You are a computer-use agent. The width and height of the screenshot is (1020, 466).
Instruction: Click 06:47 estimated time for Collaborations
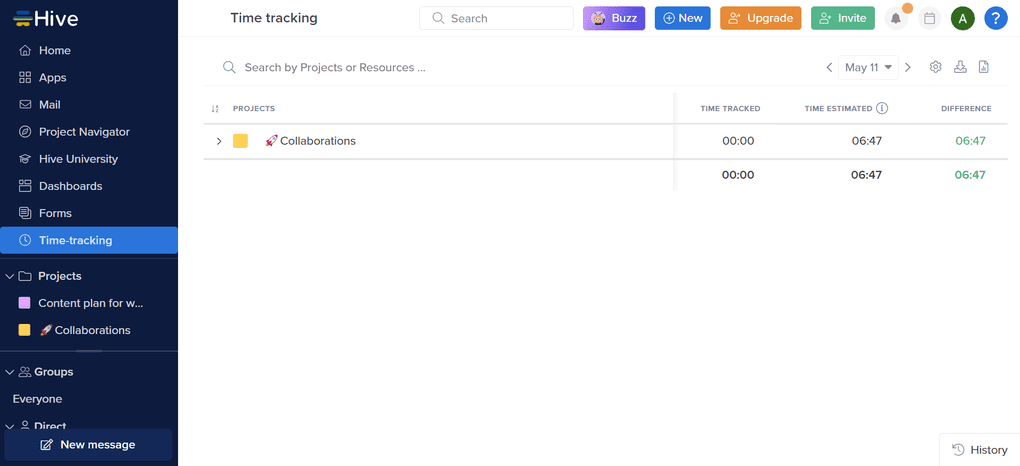[866, 141]
